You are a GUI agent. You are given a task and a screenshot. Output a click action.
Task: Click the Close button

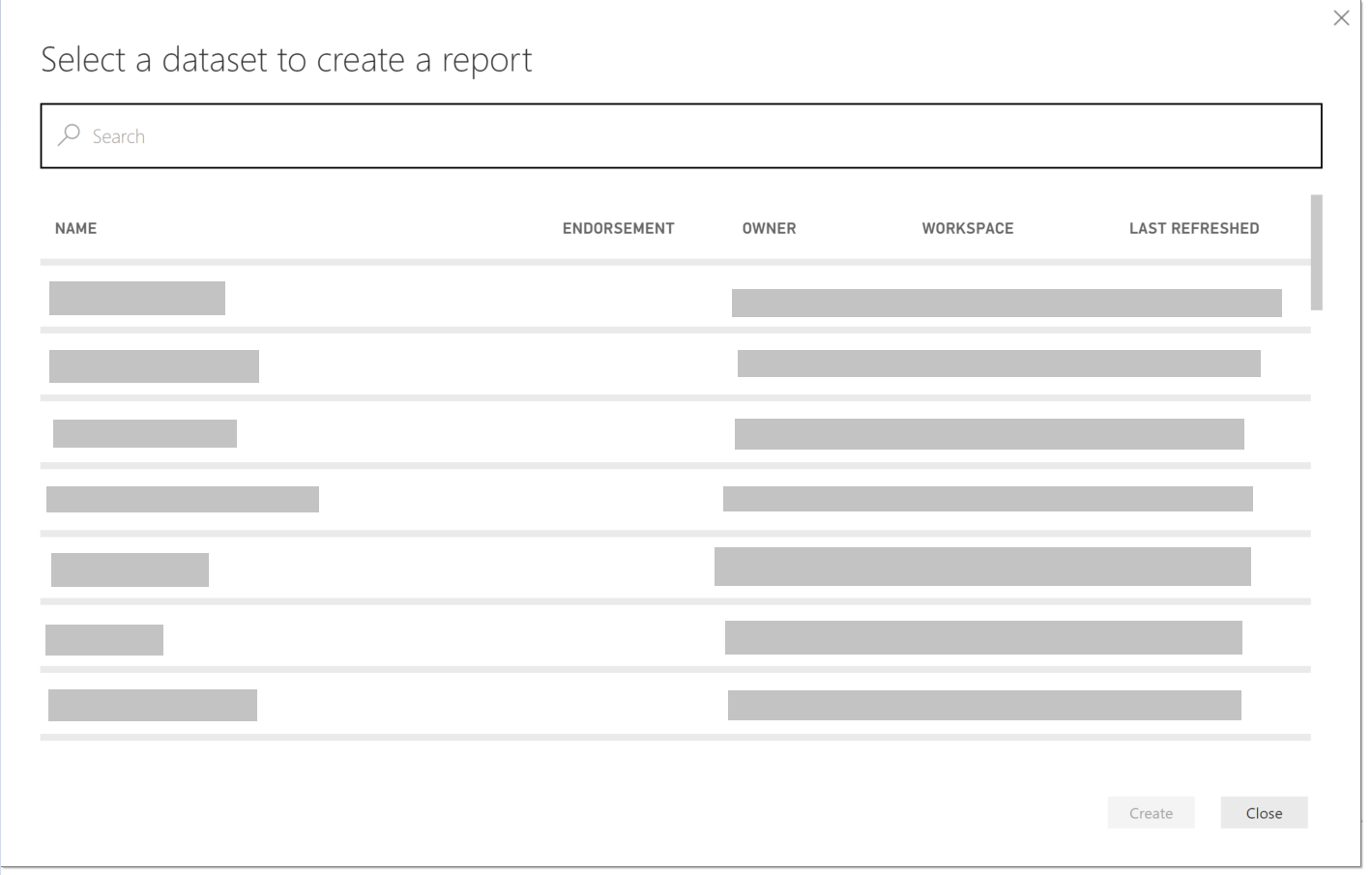point(1264,812)
